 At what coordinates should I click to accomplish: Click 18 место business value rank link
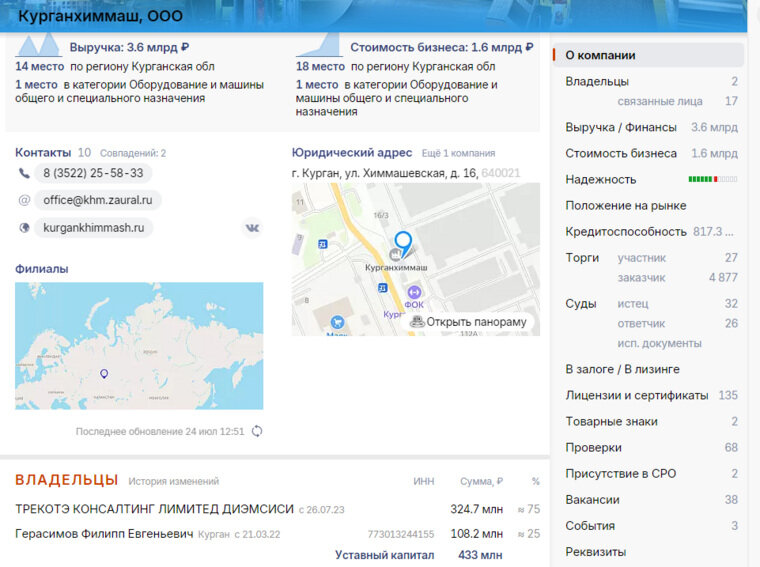(320, 66)
